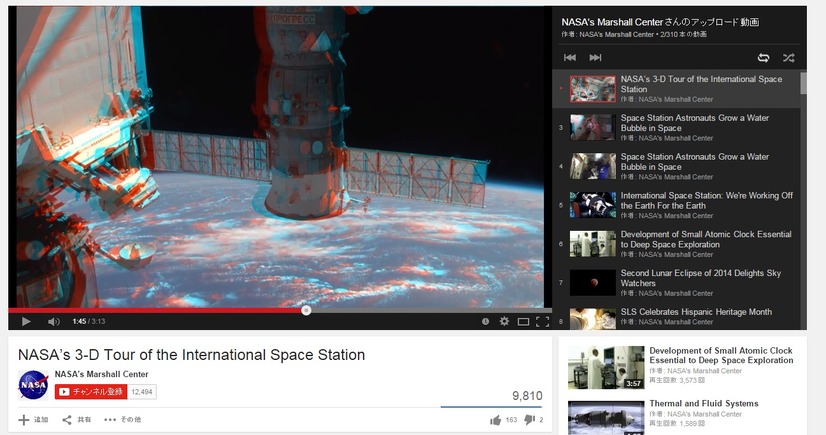Open NASA's Marshall Center channel link below title
Viewport: 826px width, 435px height.
(102, 374)
